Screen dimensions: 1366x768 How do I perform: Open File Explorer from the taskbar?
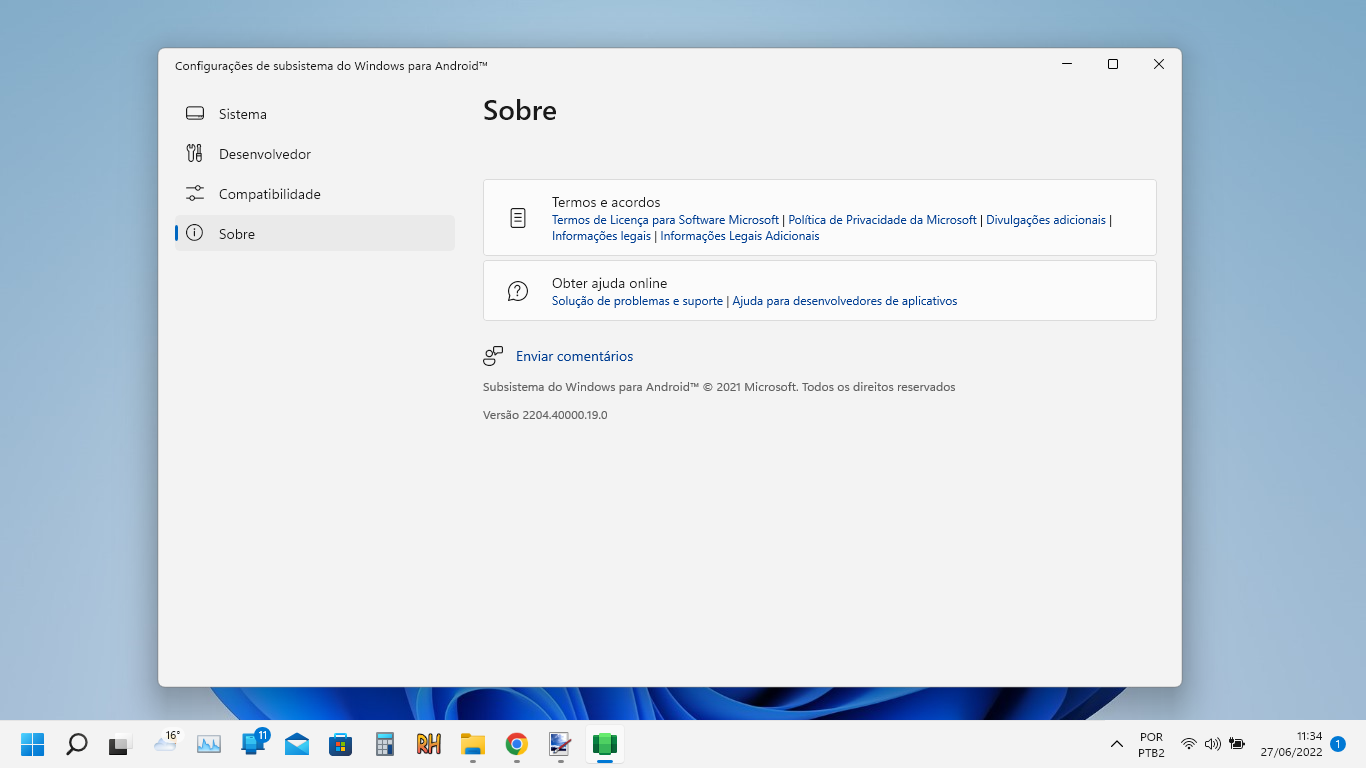click(473, 744)
